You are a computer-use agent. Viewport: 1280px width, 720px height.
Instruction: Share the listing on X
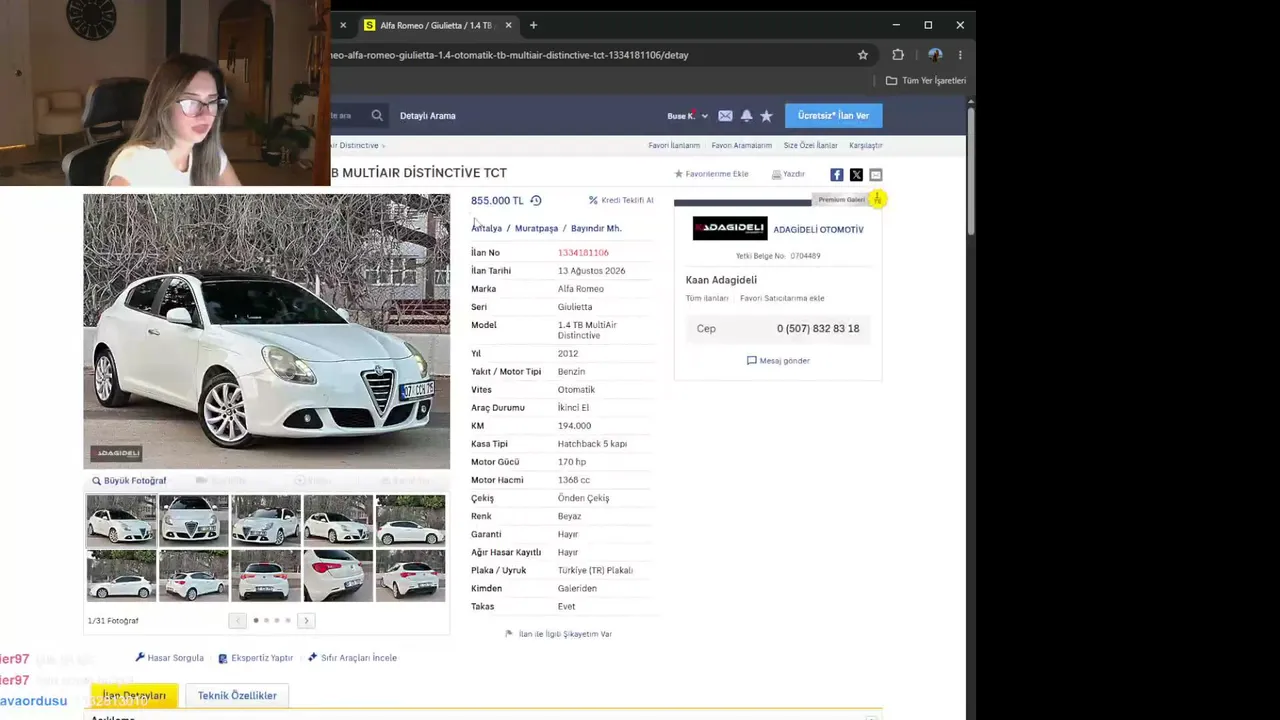coord(856,175)
